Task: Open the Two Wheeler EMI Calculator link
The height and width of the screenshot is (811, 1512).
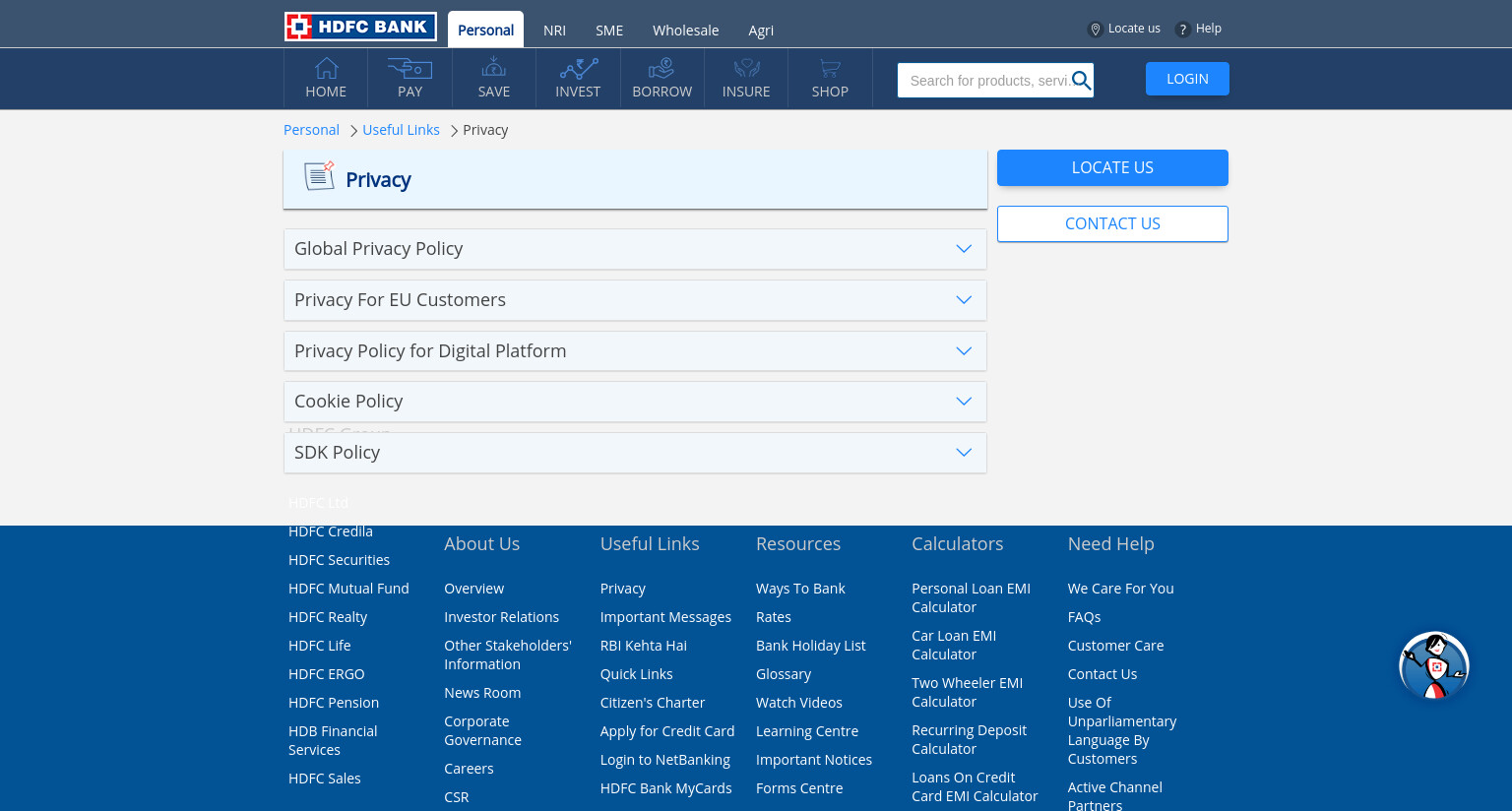Action: tap(967, 692)
